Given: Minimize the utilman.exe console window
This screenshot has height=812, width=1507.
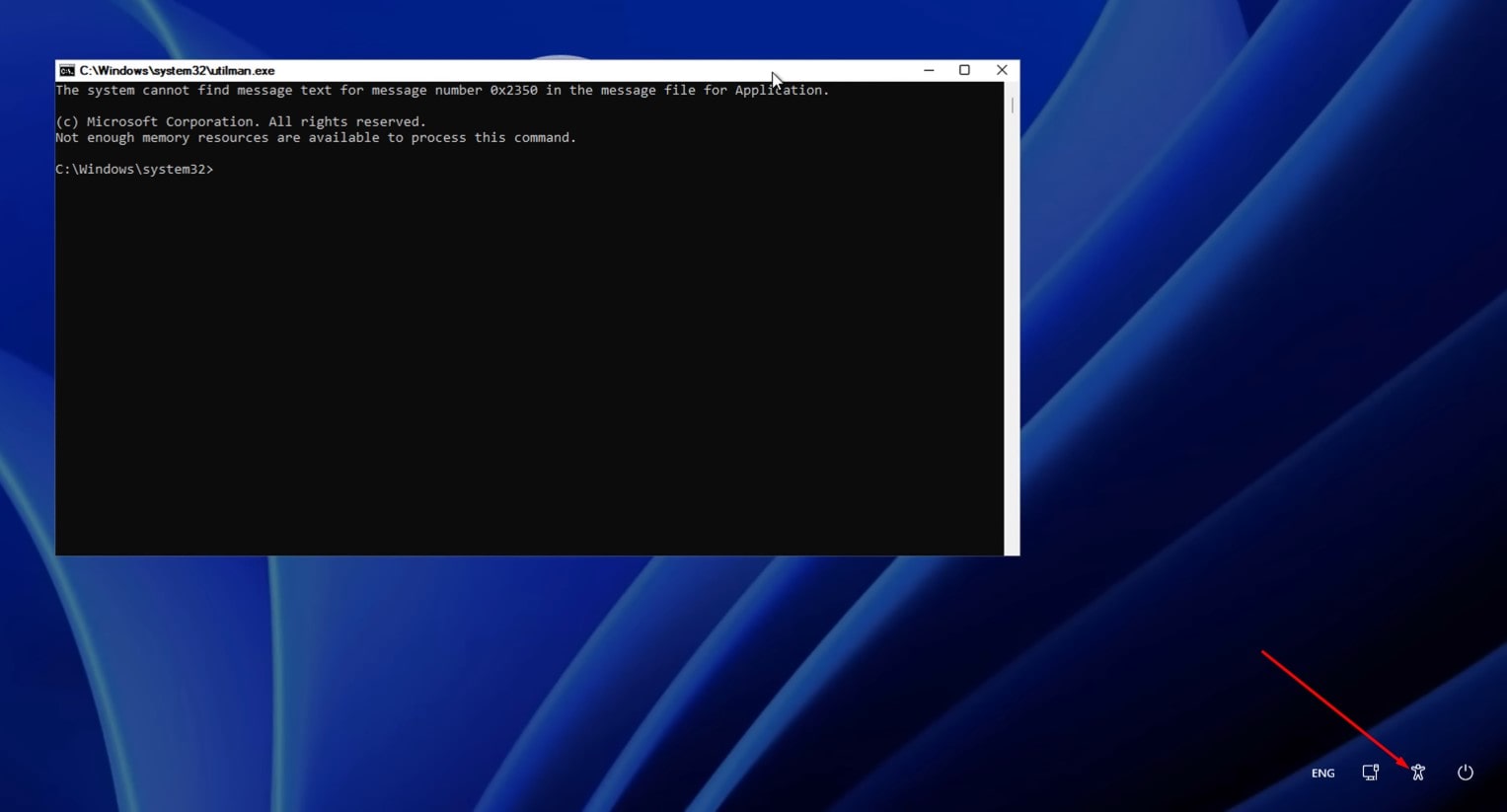Looking at the screenshot, I should pyautogui.click(x=929, y=70).
